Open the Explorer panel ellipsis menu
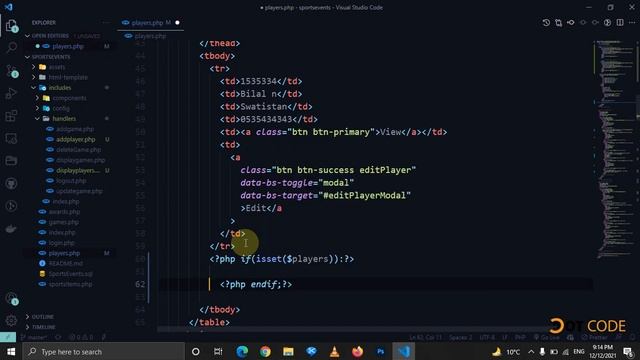640x360 pixels. pos(106,23)
